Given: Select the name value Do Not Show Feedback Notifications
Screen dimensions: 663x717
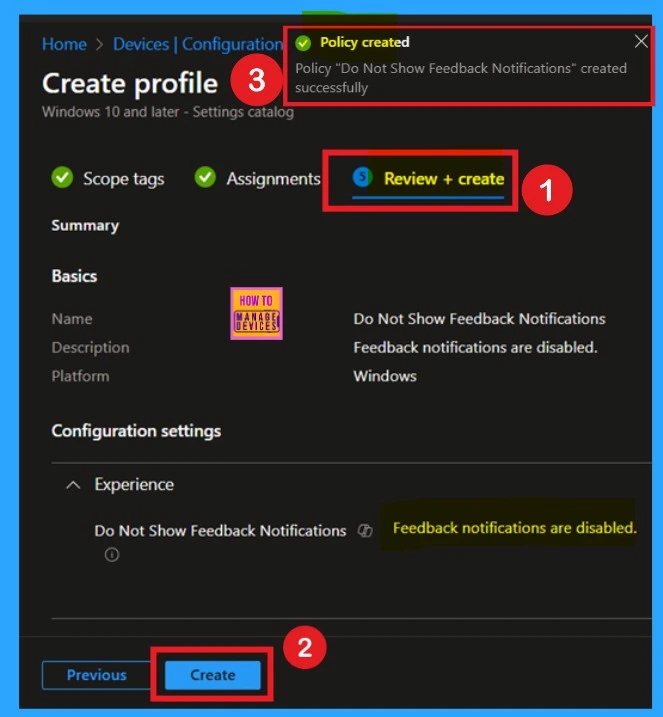Looking at the screenshot, I should tap(479, 319).
